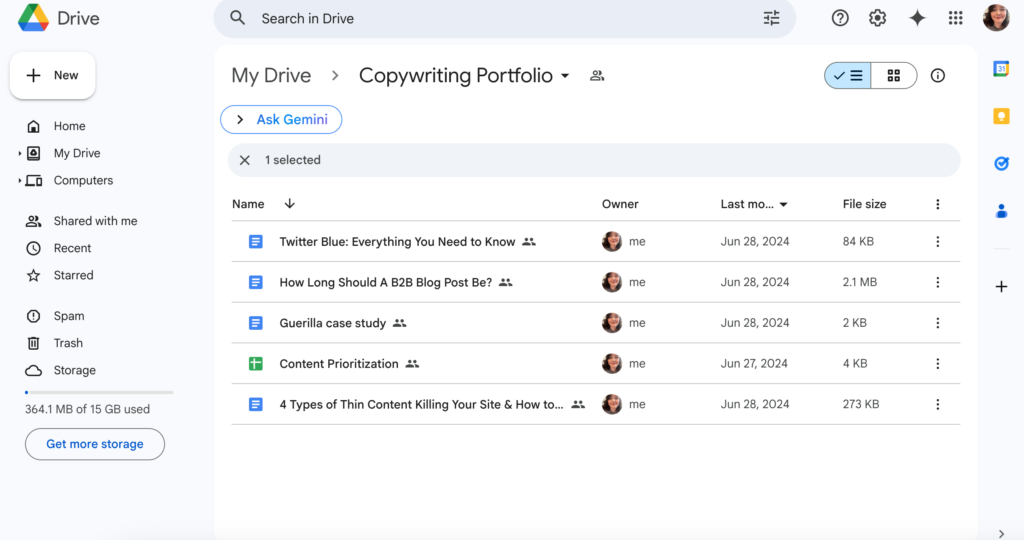1024x540 pixels.
Task: Sort by Name column header
Action: pos(248,204)
